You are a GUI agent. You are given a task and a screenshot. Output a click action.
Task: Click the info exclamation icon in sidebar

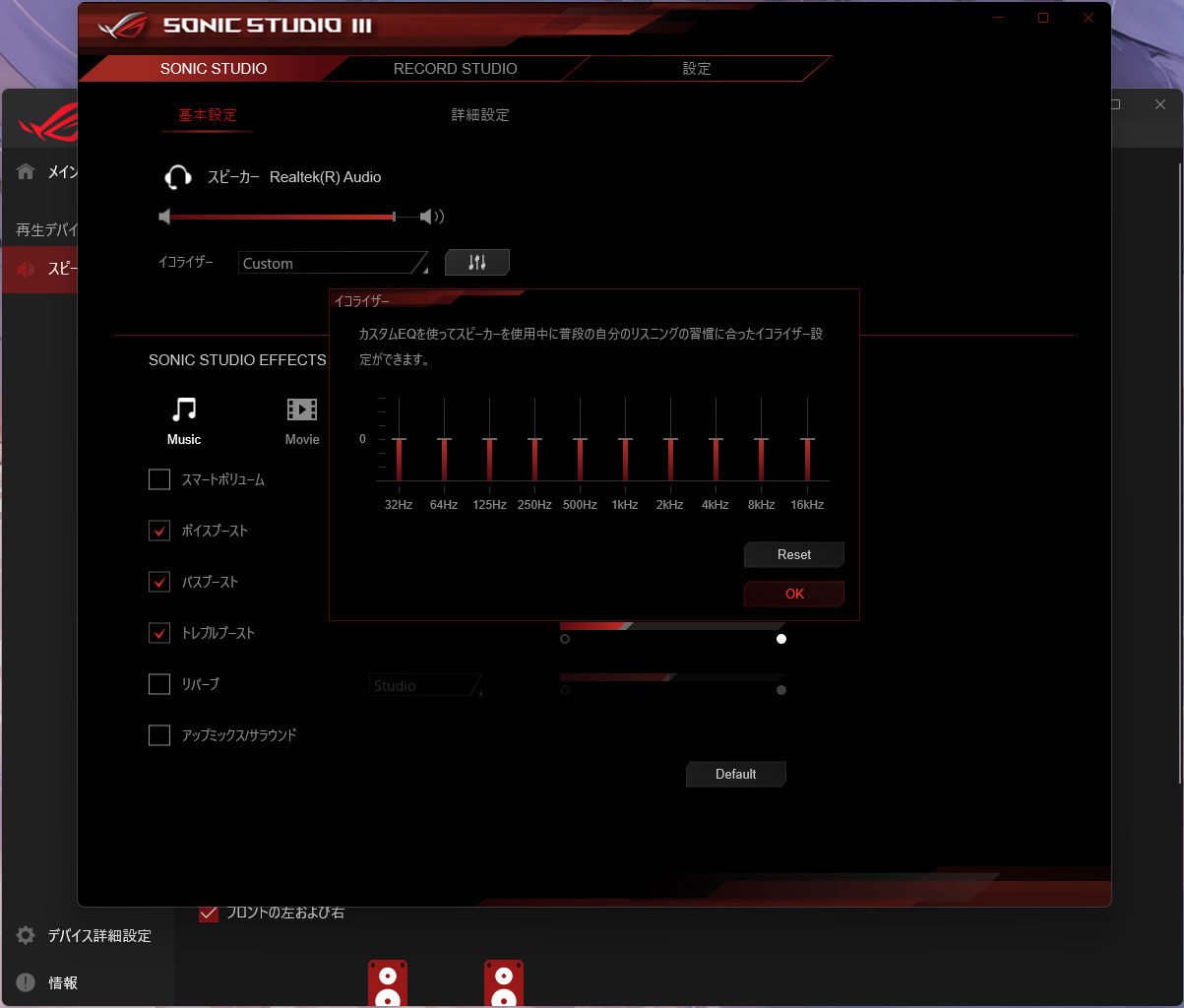(26, 982)
